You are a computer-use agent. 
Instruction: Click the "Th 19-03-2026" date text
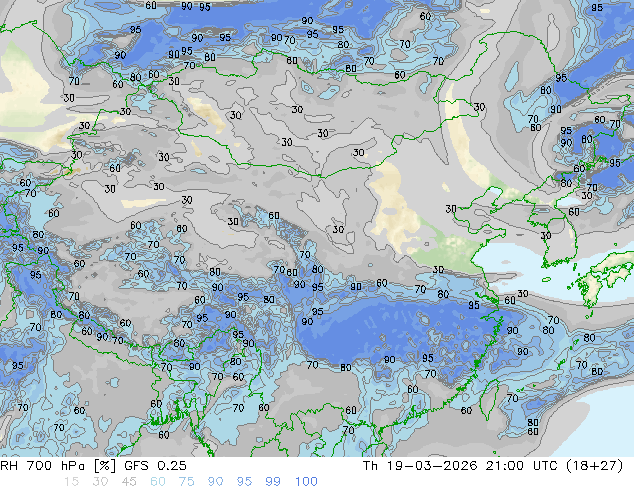420,466
